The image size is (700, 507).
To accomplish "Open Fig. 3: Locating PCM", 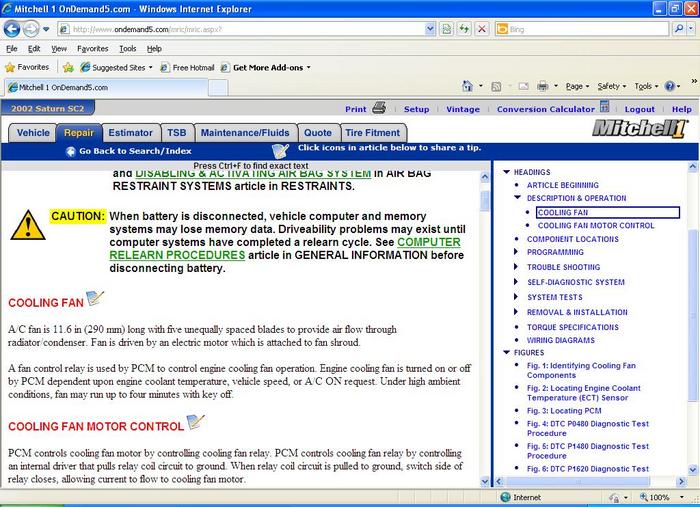I will click(564, 411).
